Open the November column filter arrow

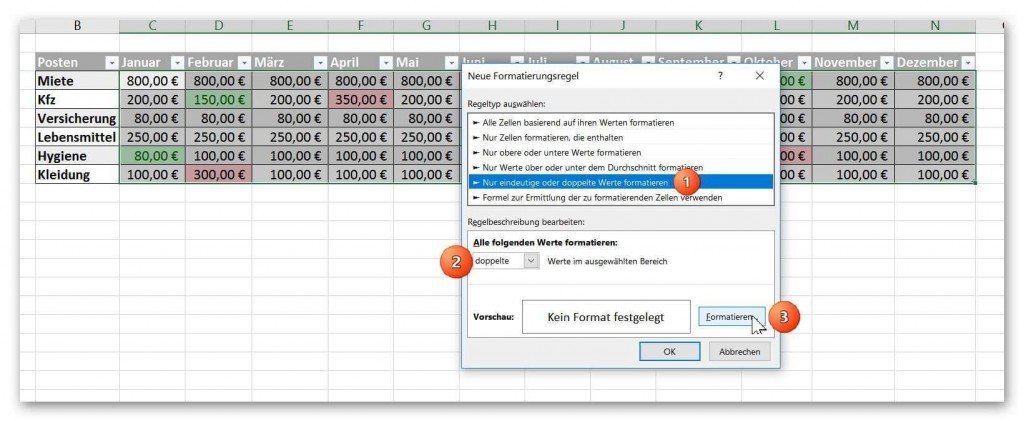[887, 63]
